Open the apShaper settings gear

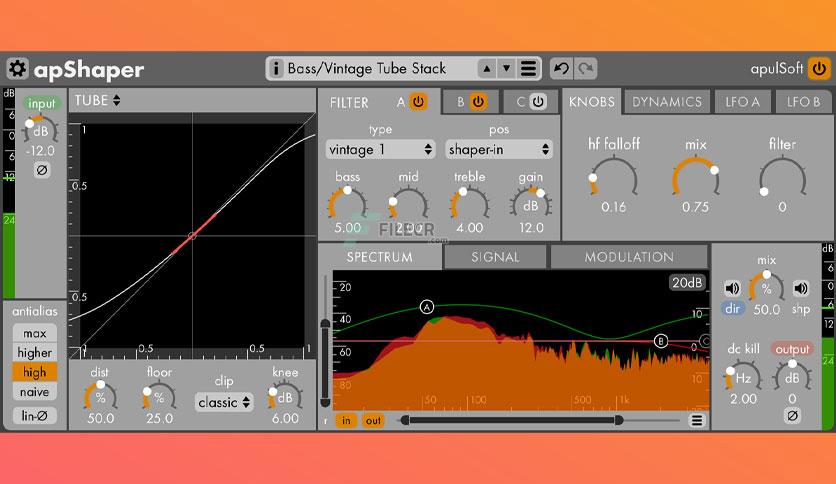[x=17, y=69]
